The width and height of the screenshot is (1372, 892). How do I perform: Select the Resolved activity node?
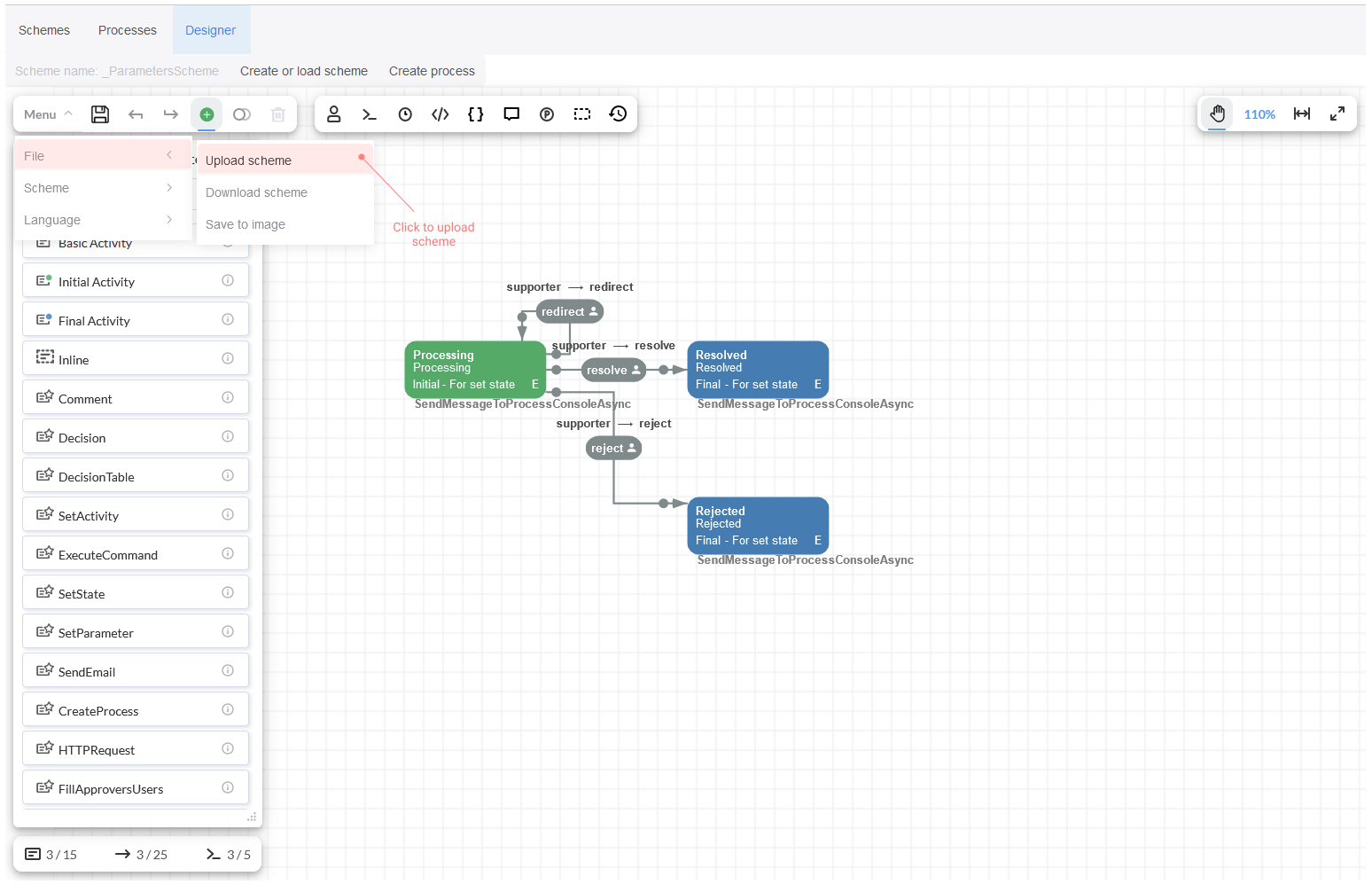[x=758, y=370]
